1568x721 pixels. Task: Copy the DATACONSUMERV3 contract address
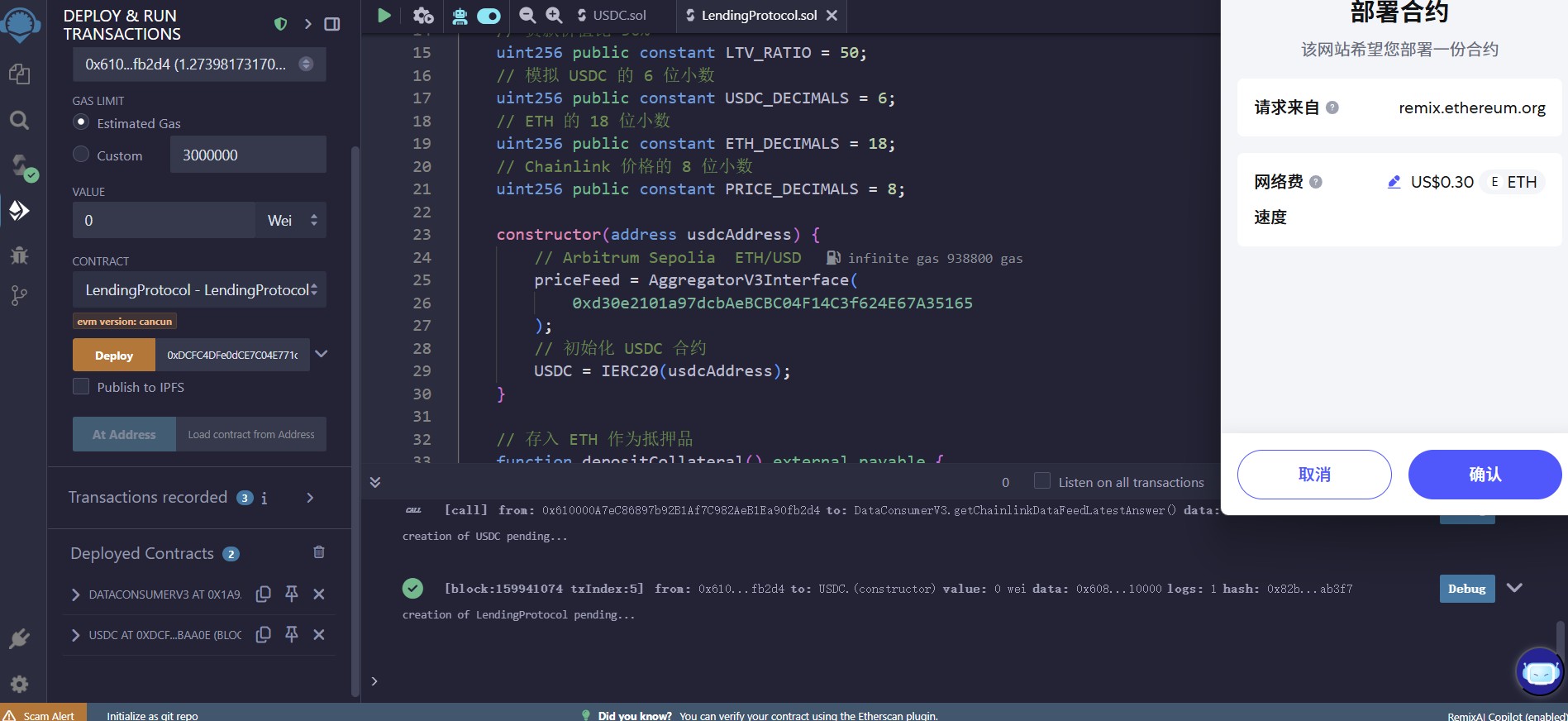click(x=263, y=594)
